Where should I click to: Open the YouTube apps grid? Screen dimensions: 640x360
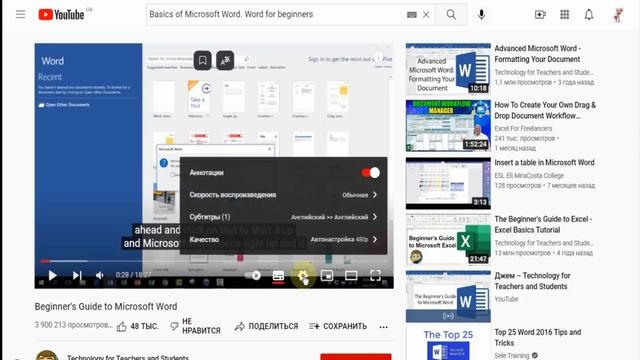point(564,15)
